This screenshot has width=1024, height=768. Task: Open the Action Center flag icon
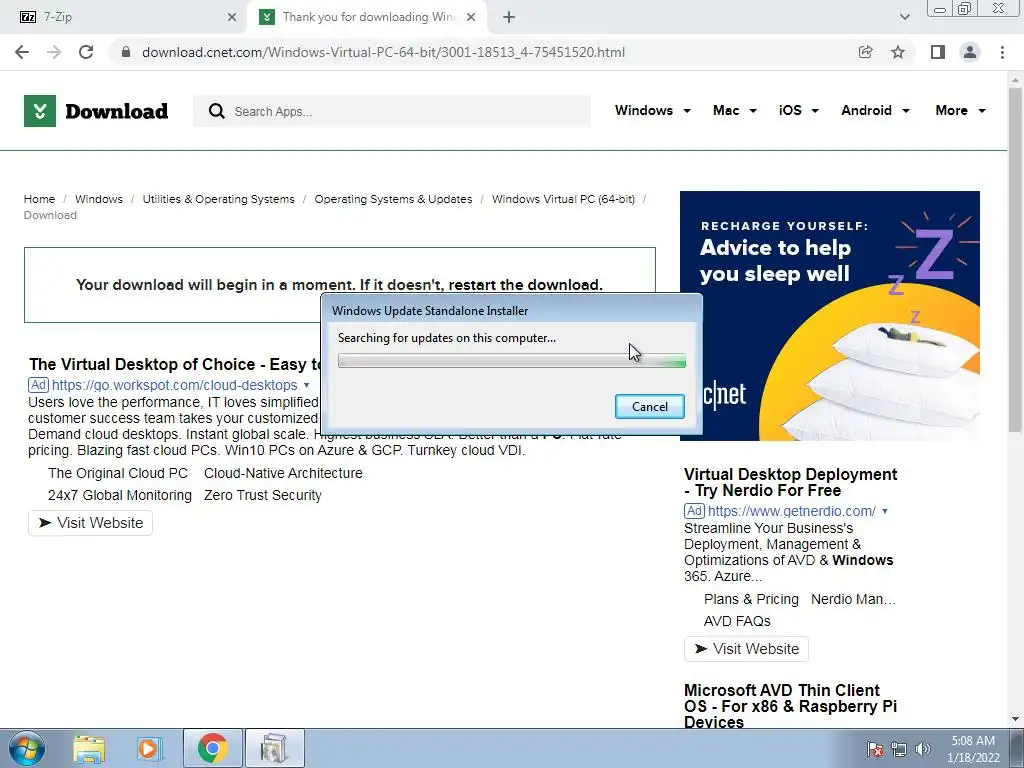pos(875,749)
